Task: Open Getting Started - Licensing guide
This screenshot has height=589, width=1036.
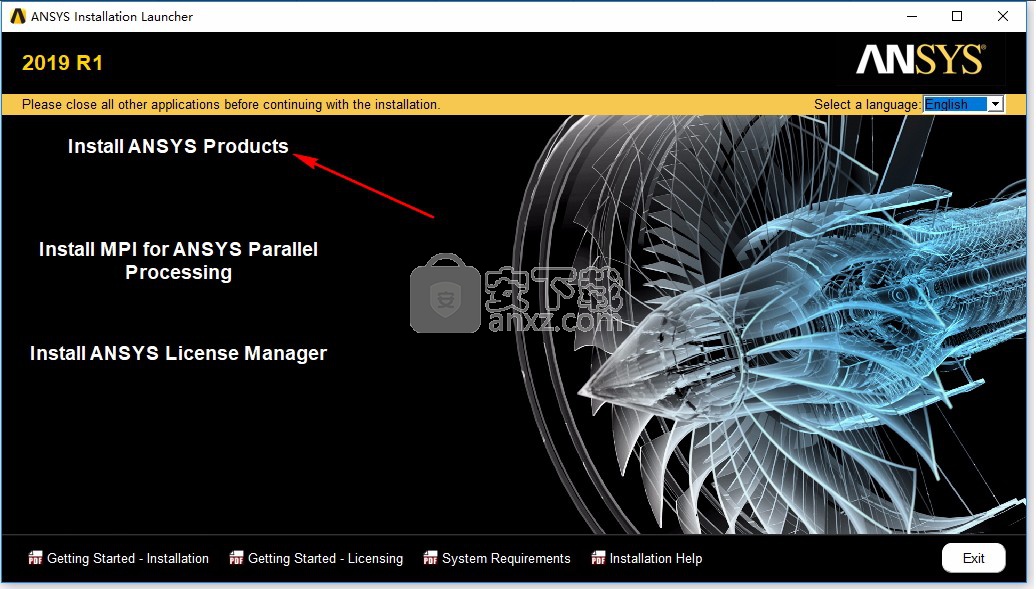Action: (325, 559)
